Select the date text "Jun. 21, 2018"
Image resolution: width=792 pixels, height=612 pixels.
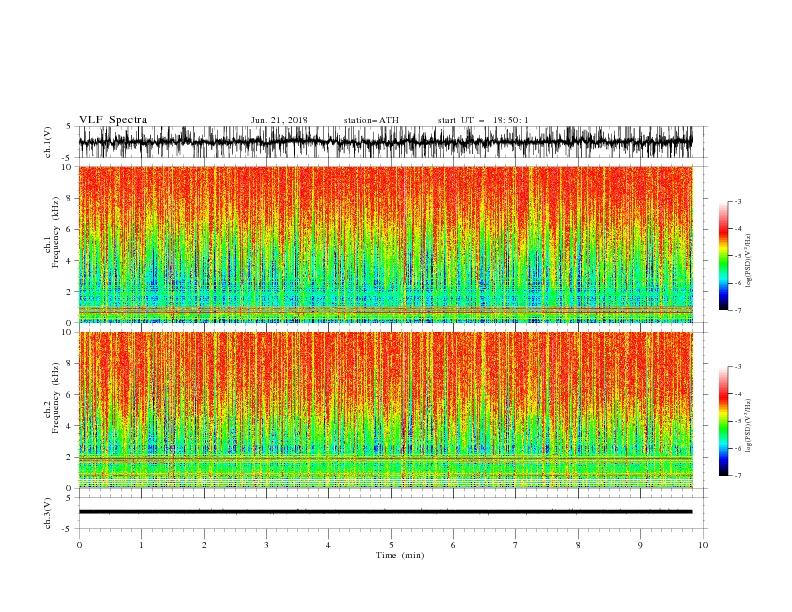click(279, 120)
